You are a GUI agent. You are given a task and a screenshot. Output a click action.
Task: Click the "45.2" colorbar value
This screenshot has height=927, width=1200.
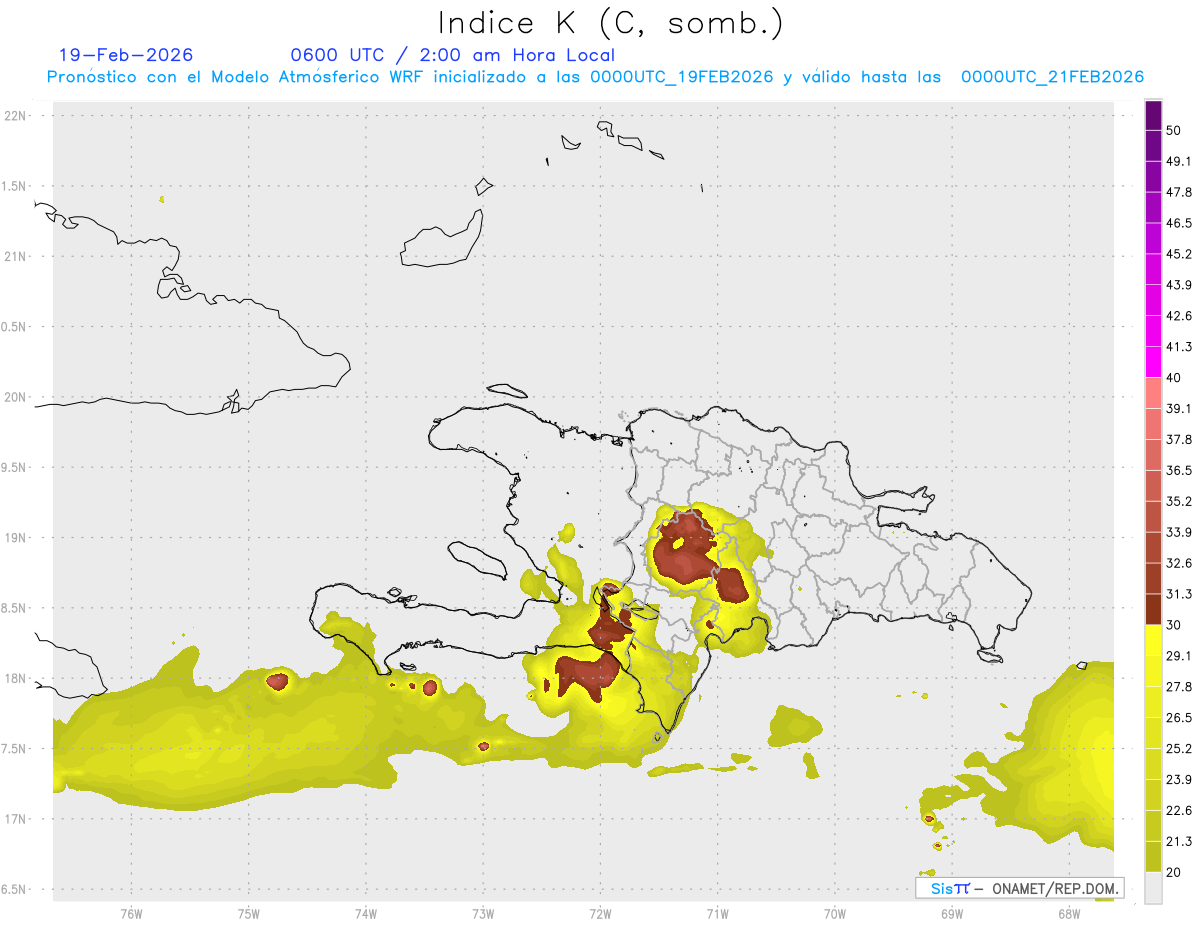point(1179,254)
